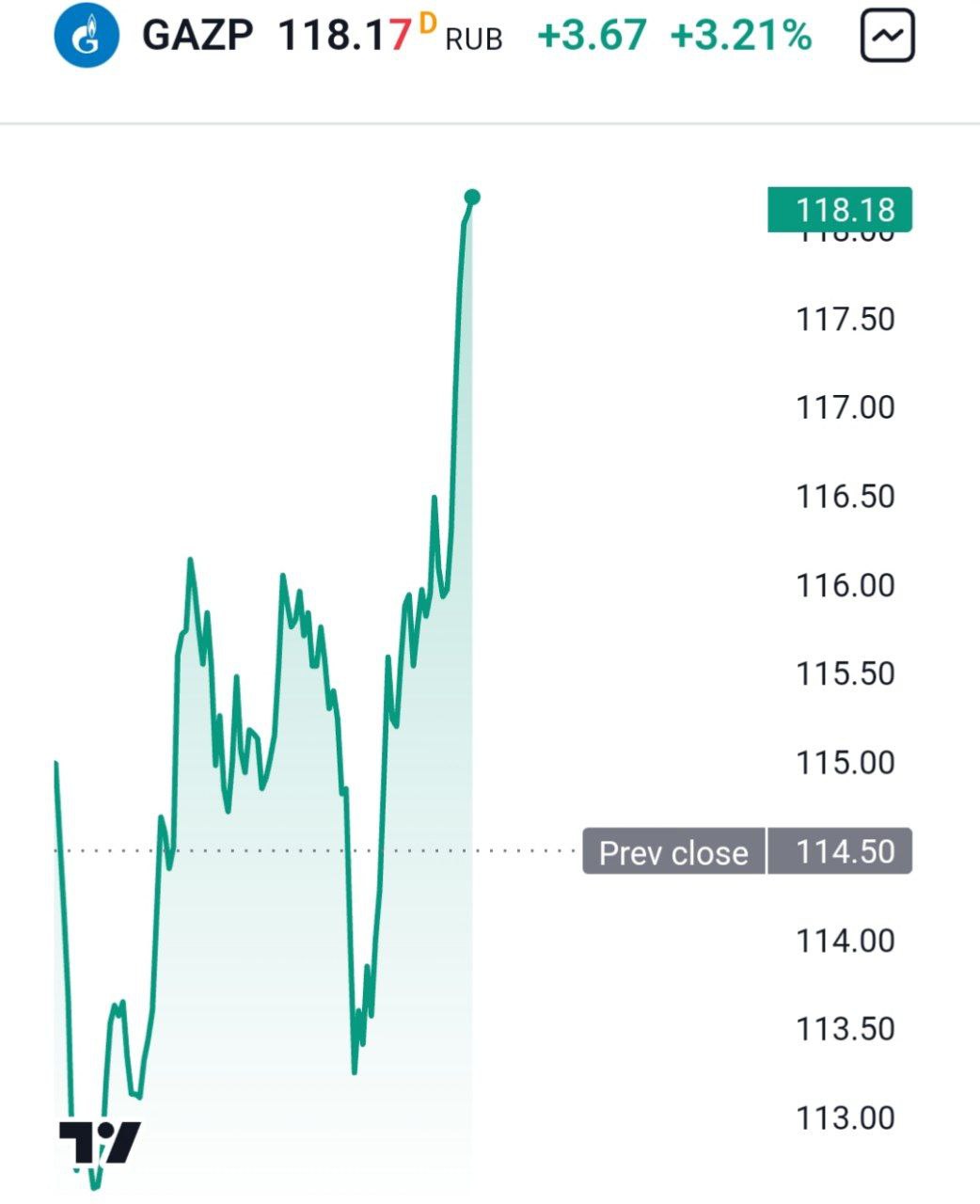The width and height of the screenshot is (980, 1204).
Task: Click the dot at the line's end
Action: click(472, 197)
